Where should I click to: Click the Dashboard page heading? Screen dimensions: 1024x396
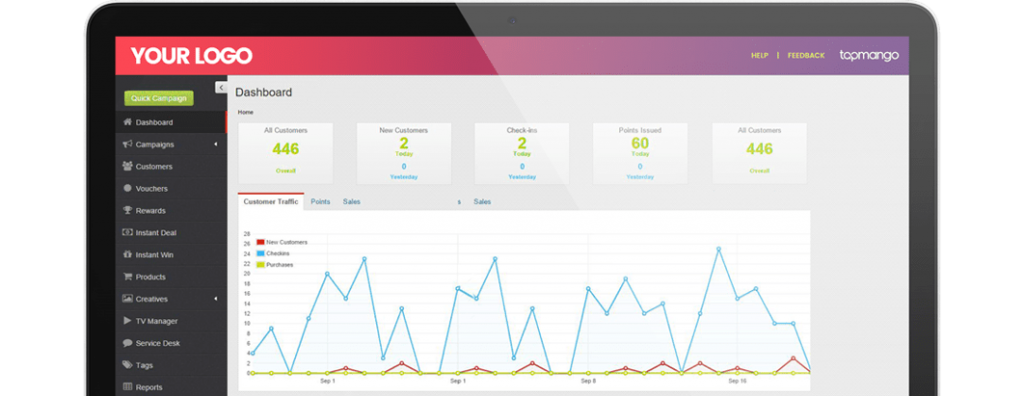(264, 93)
